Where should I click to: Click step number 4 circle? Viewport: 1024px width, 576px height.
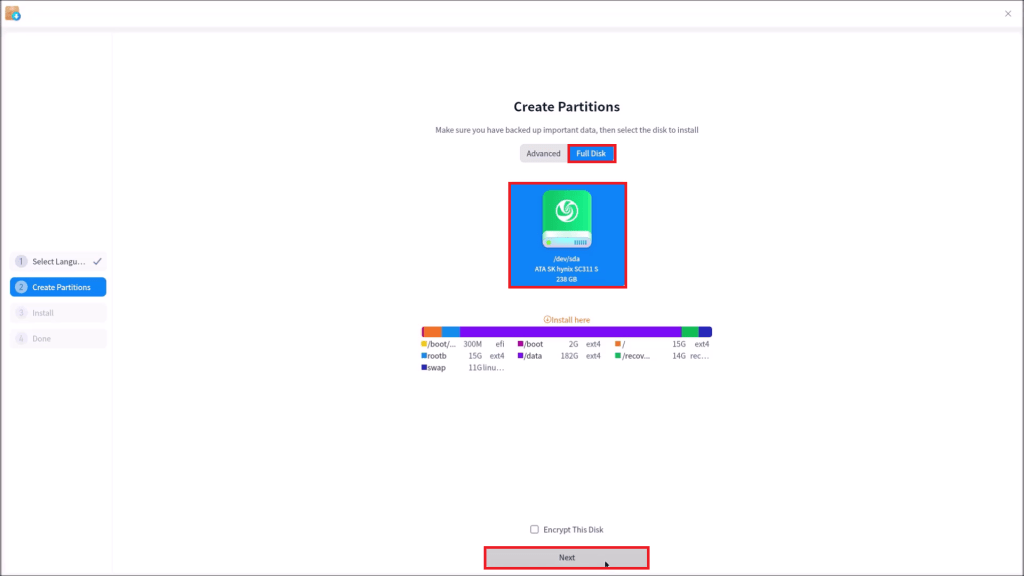[x=21, y=338]
